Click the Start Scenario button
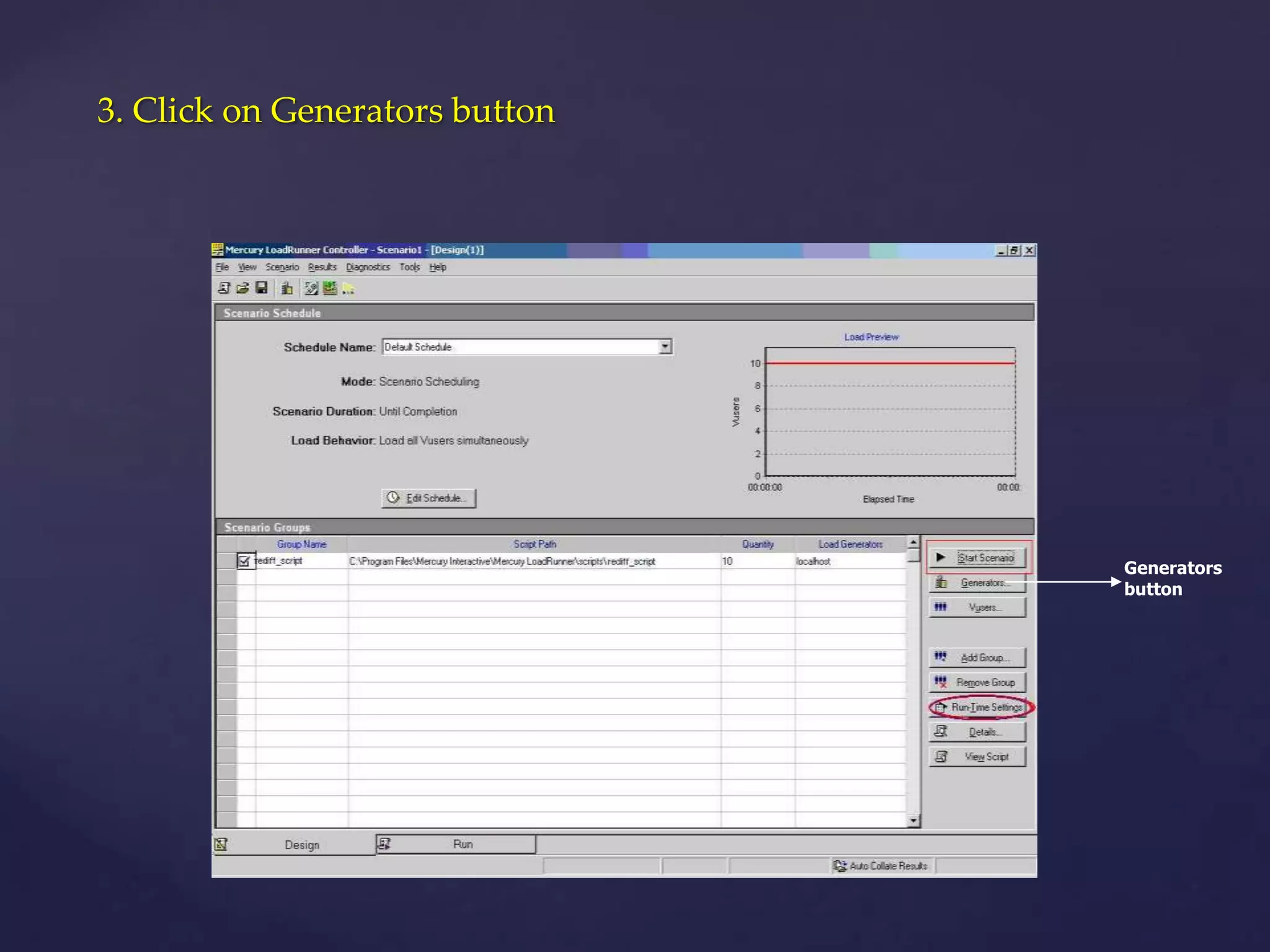Viewport: 1270px width, 952px height. click(x=977, y=557)
